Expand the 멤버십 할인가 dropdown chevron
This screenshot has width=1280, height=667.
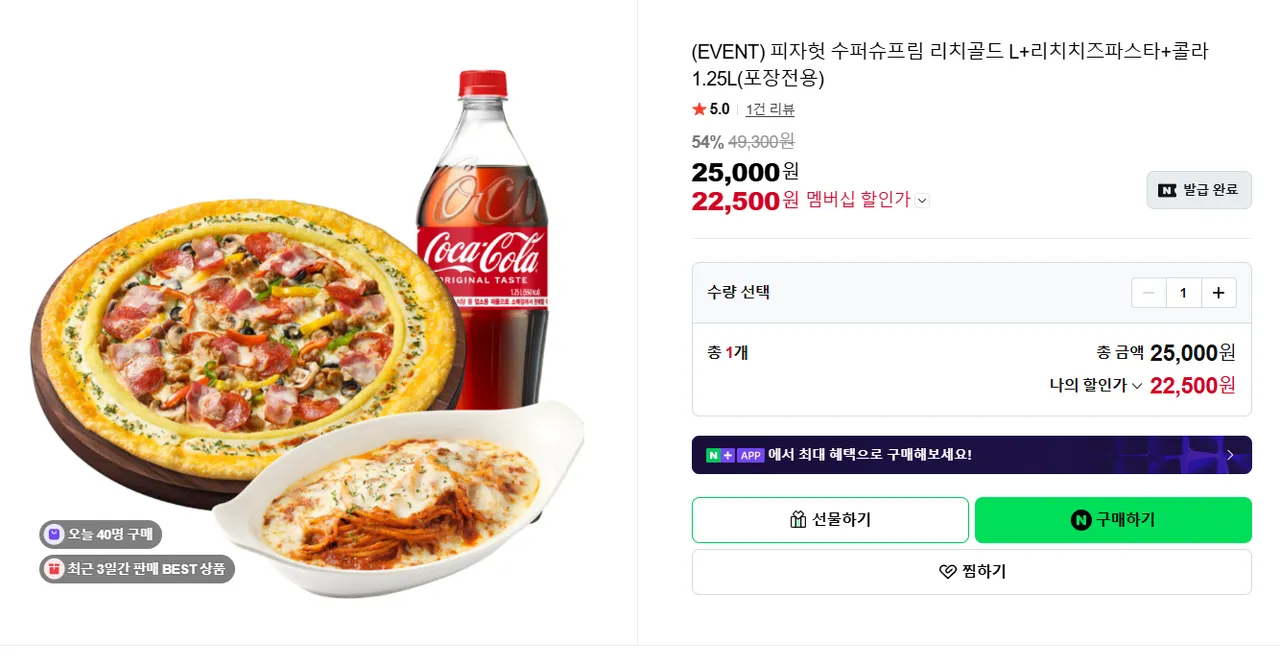click(x=922, y=200)
